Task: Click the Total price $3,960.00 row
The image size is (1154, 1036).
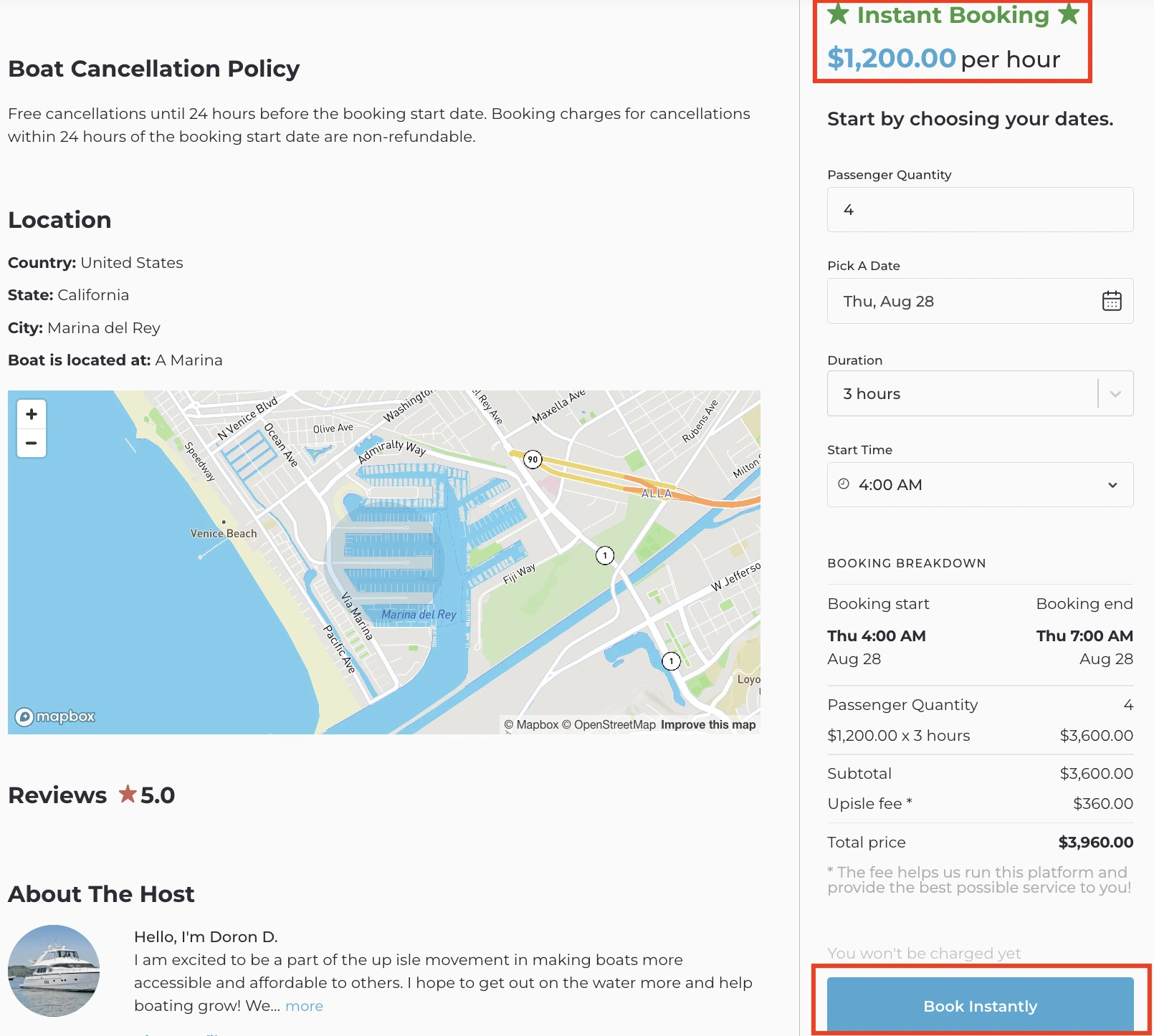Action: coord(979,842)
